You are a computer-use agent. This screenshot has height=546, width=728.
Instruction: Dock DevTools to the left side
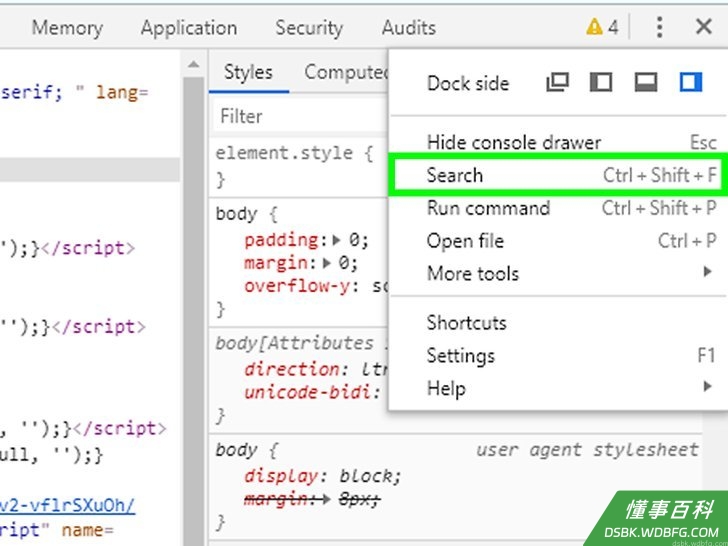(601, 83)
